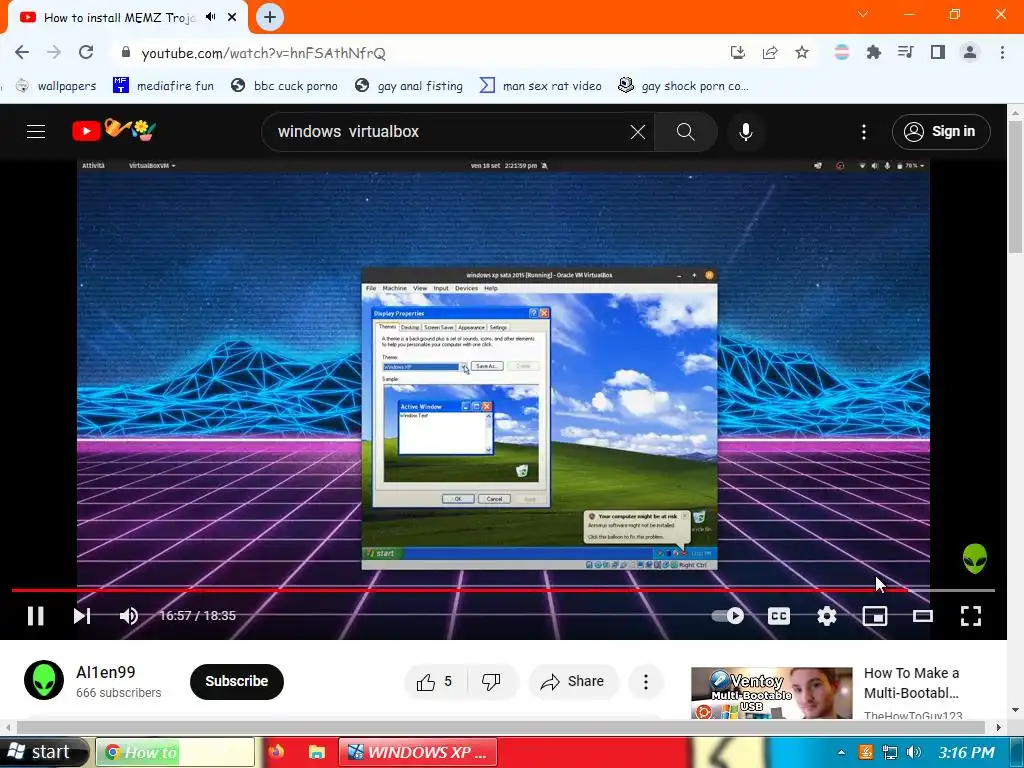Clear the search box text
Screen dimensions: 1024x768
point(637,132)
